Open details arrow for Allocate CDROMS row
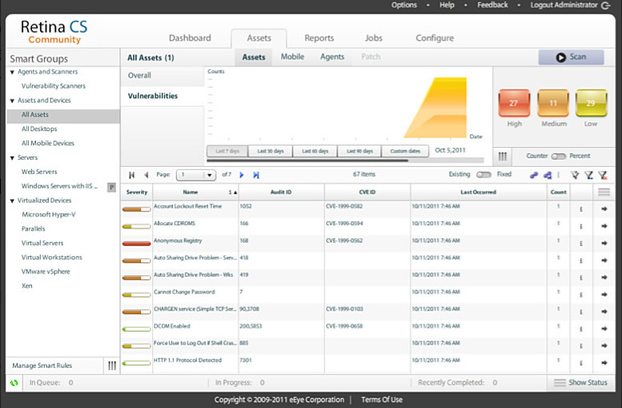622x408 pixels. coord(604,226)
